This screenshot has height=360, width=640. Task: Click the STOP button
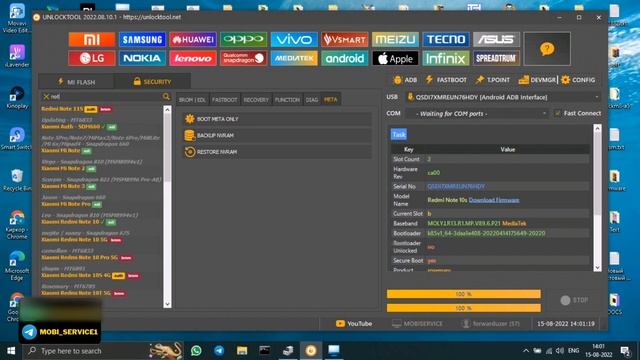pos(574,300)
